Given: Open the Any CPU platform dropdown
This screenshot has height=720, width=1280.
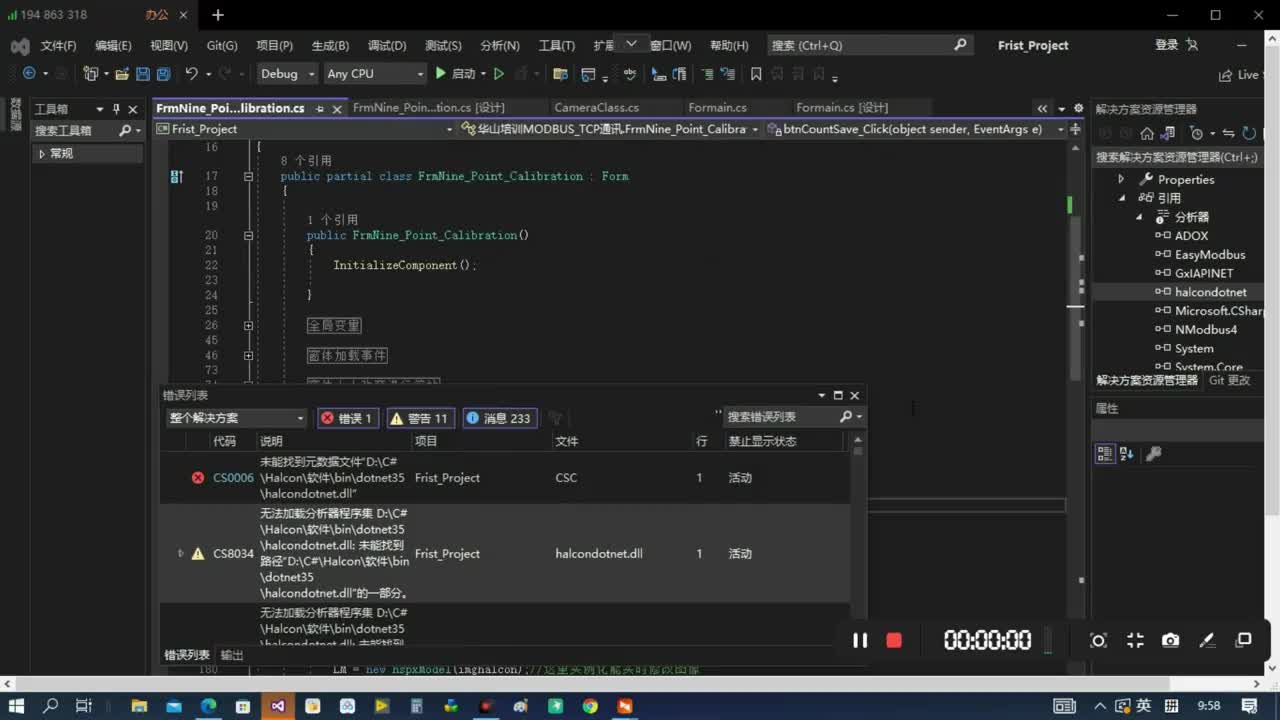Looking at the screenshot, I should (375, 74).
